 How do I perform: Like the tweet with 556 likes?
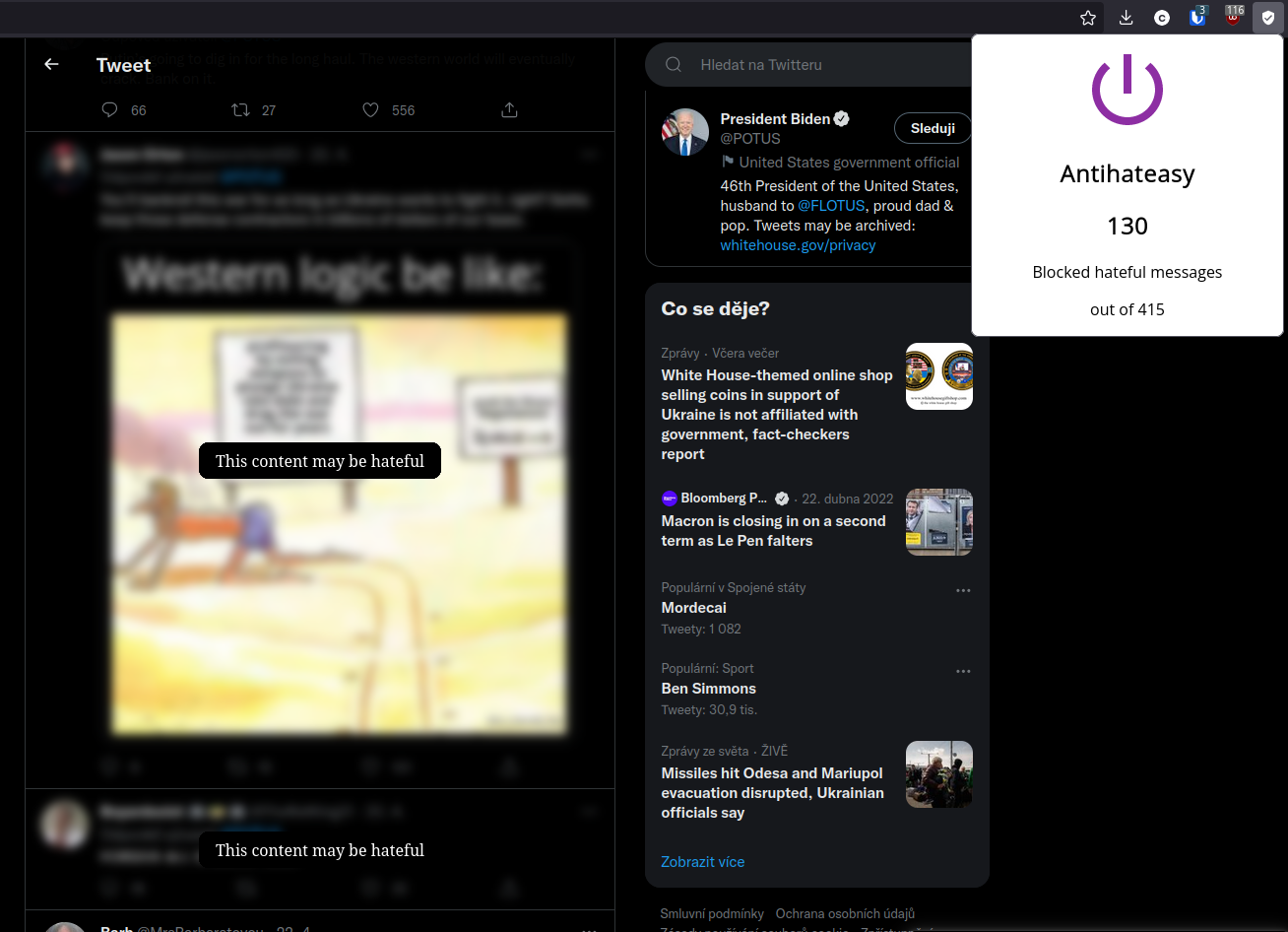tap(370, 110)
